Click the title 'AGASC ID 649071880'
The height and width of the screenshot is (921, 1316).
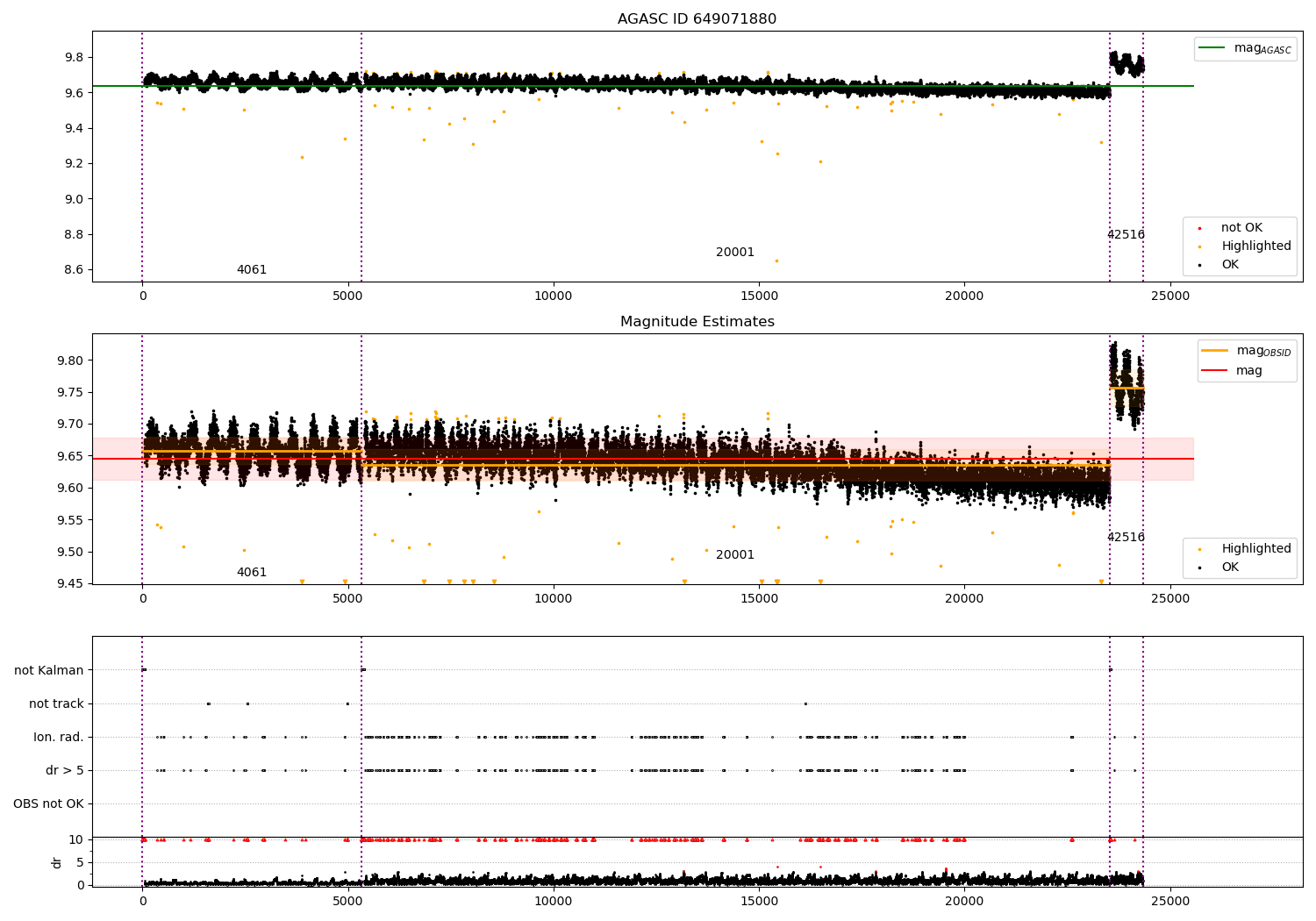697,19
